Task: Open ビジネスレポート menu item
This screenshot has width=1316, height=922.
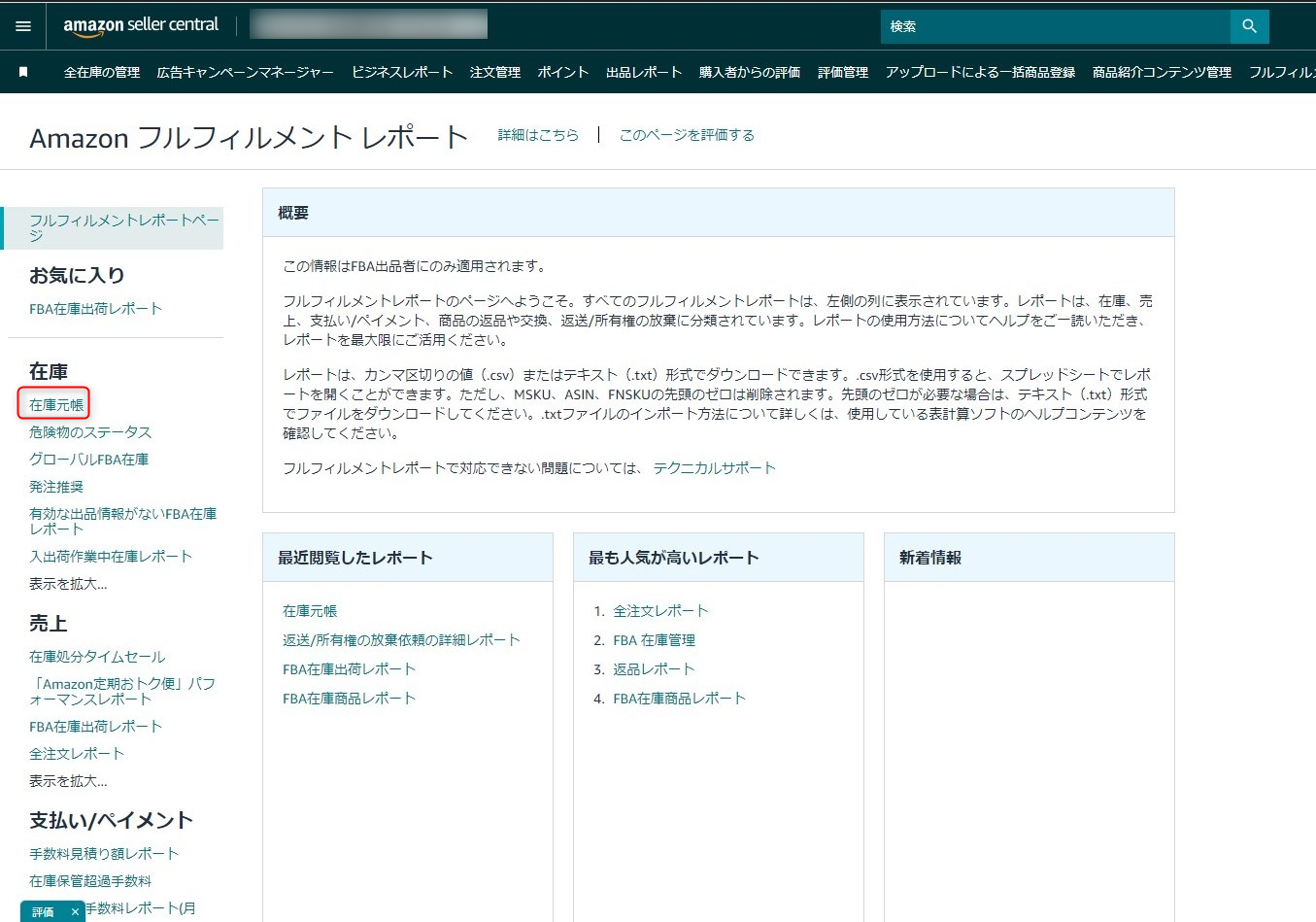Action: point(402,72)
